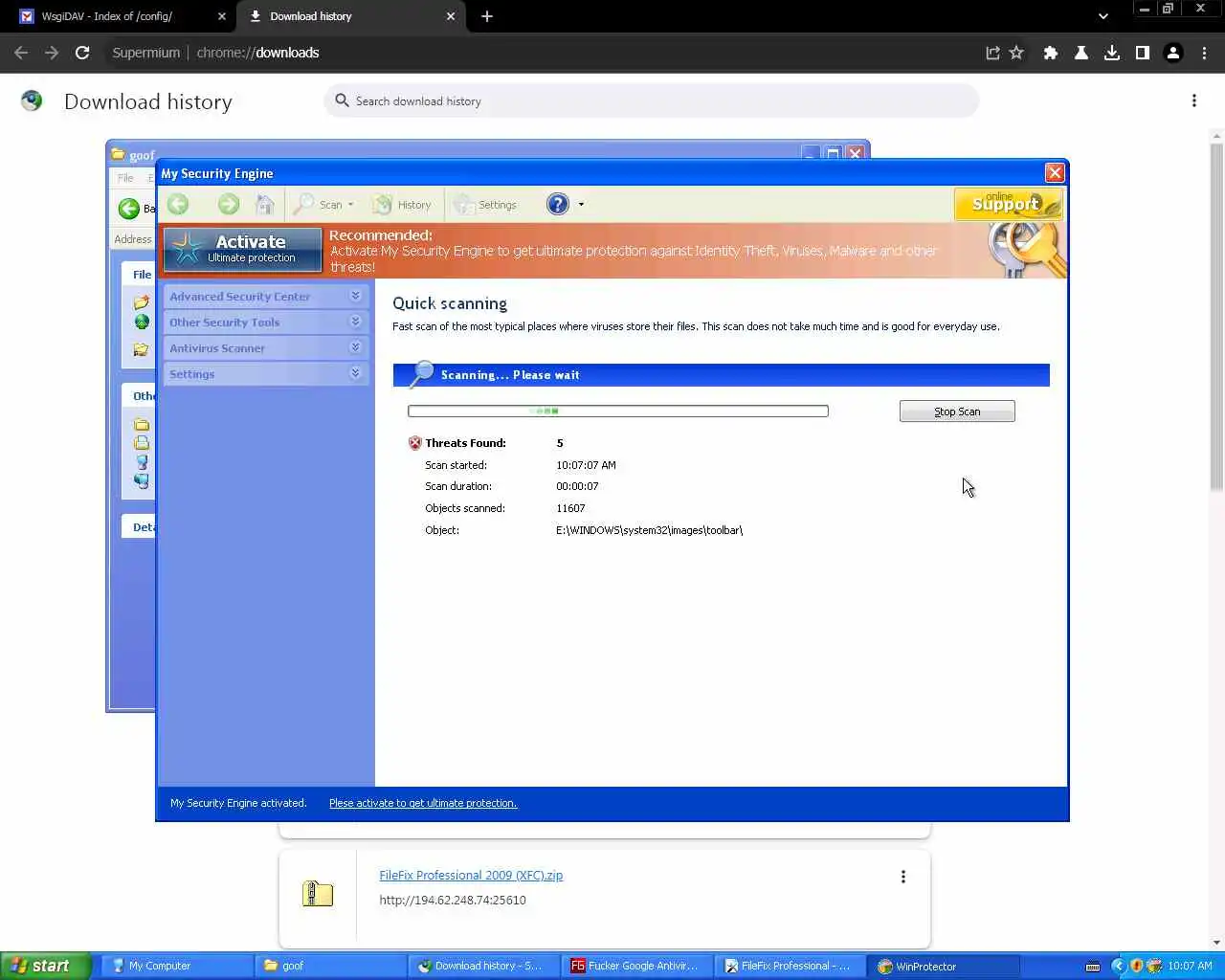Screen dimensions: 1225x980
Task: Click the zip file icon of FileFix download
Action: 318,894
